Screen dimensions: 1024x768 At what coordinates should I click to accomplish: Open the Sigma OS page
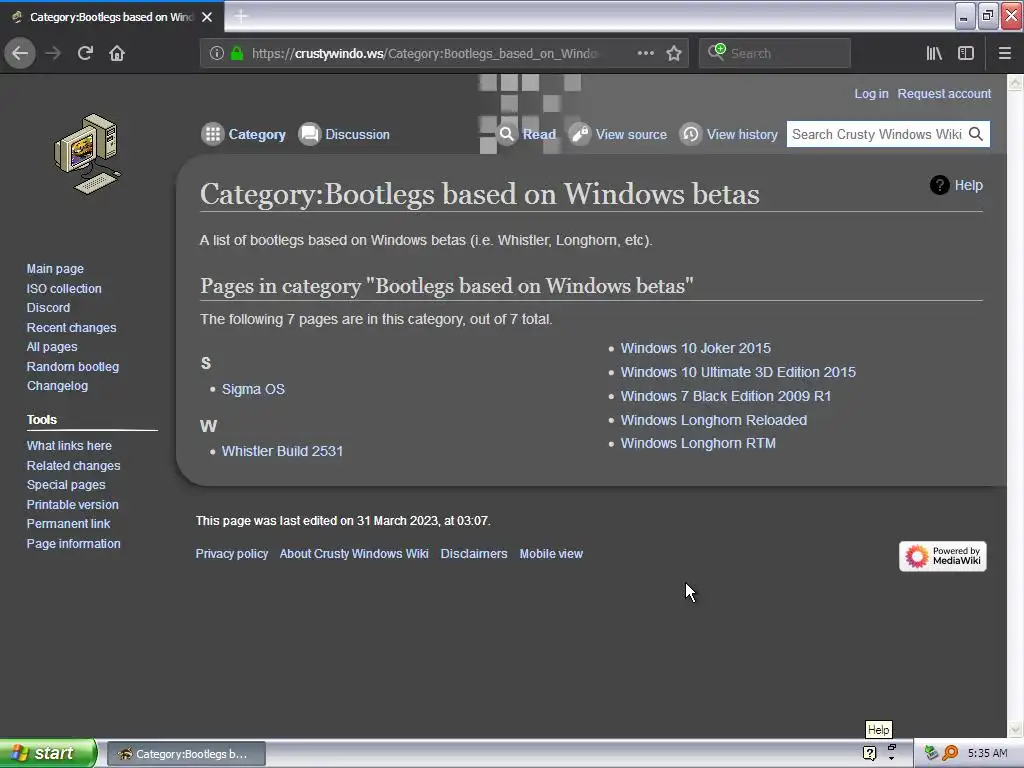(253, 389)
